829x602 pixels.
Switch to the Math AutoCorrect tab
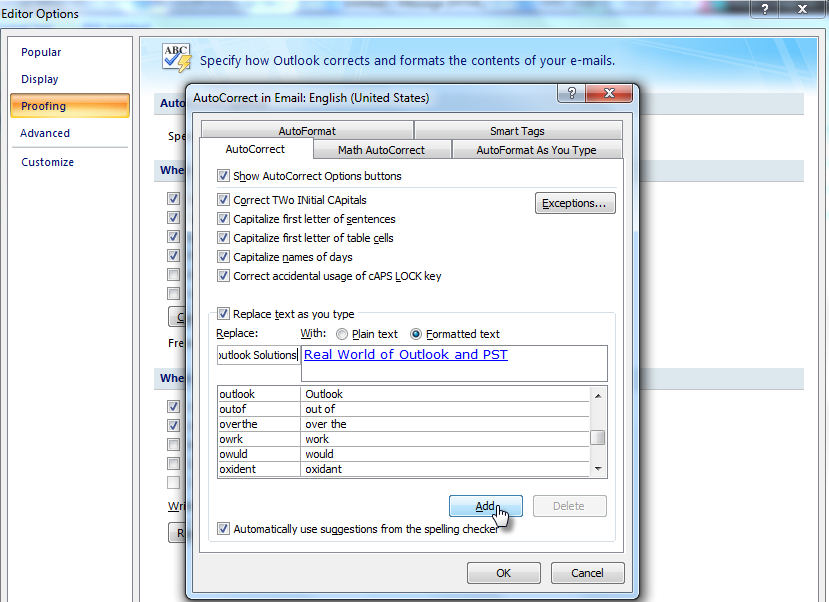coord(381,150)
